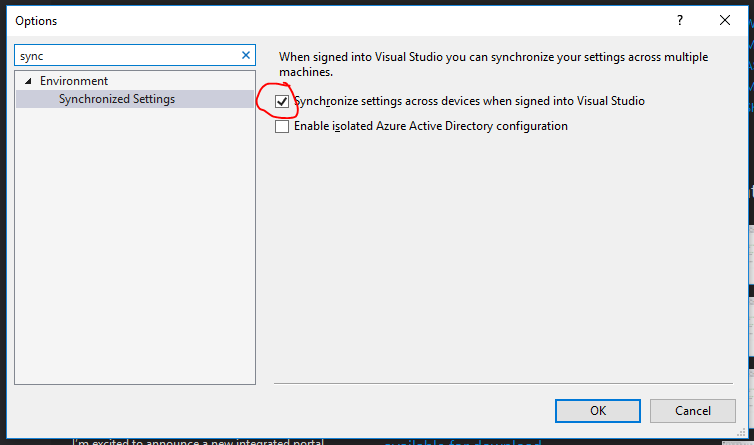Close the Options dialog
The width and height of the screenshot is (754, 445).
(x=725, y=20)
